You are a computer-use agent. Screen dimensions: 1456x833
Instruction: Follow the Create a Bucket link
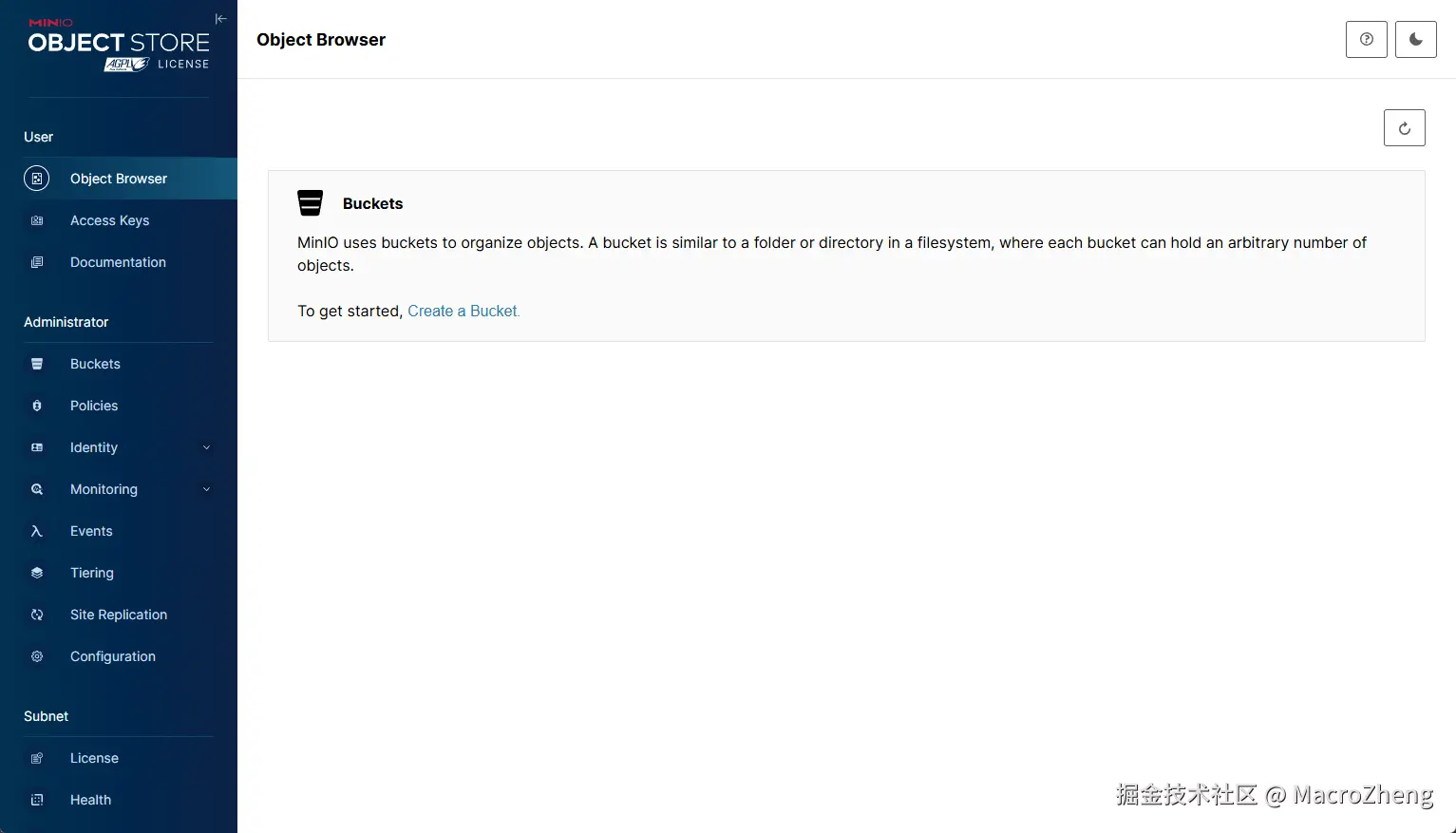tap(463, 311)
